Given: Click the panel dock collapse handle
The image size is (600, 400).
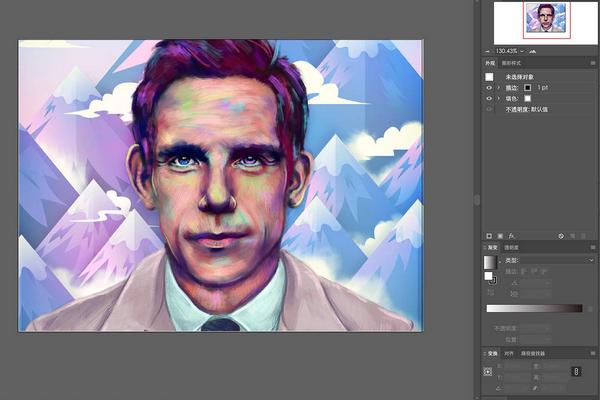Looking at the screenshot, I should click(477, 200).
